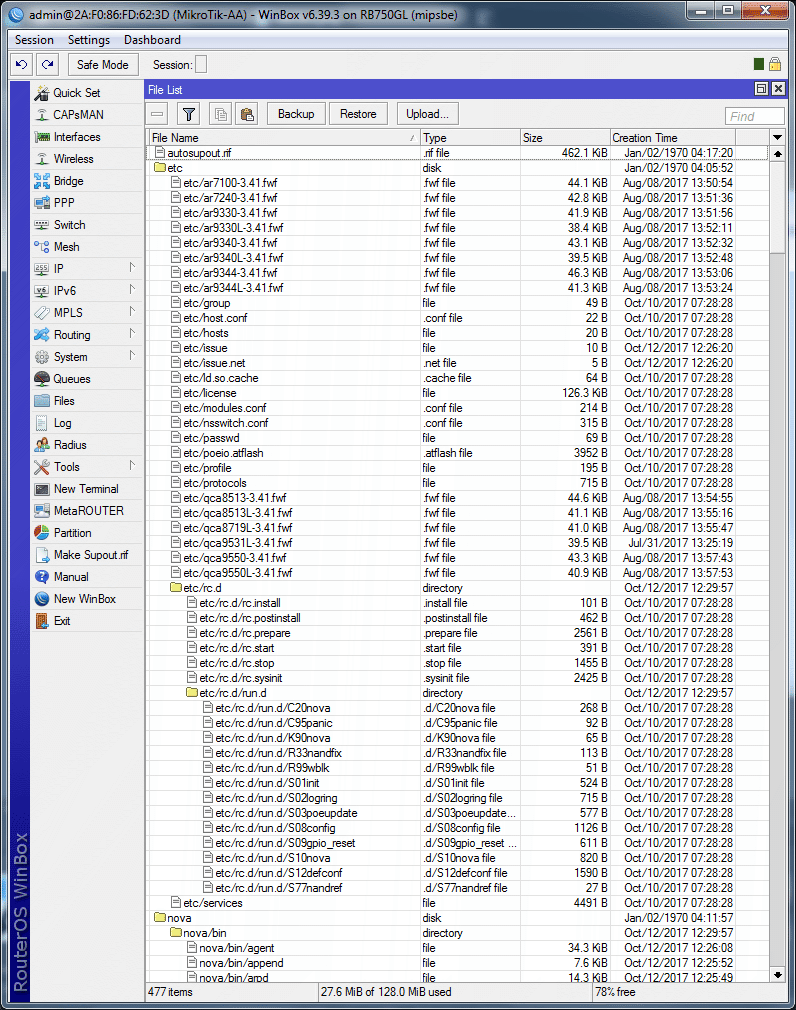This screenshot has width=796, height=1010.
Task: Open the Settings menu
Action: pos(89,40)
